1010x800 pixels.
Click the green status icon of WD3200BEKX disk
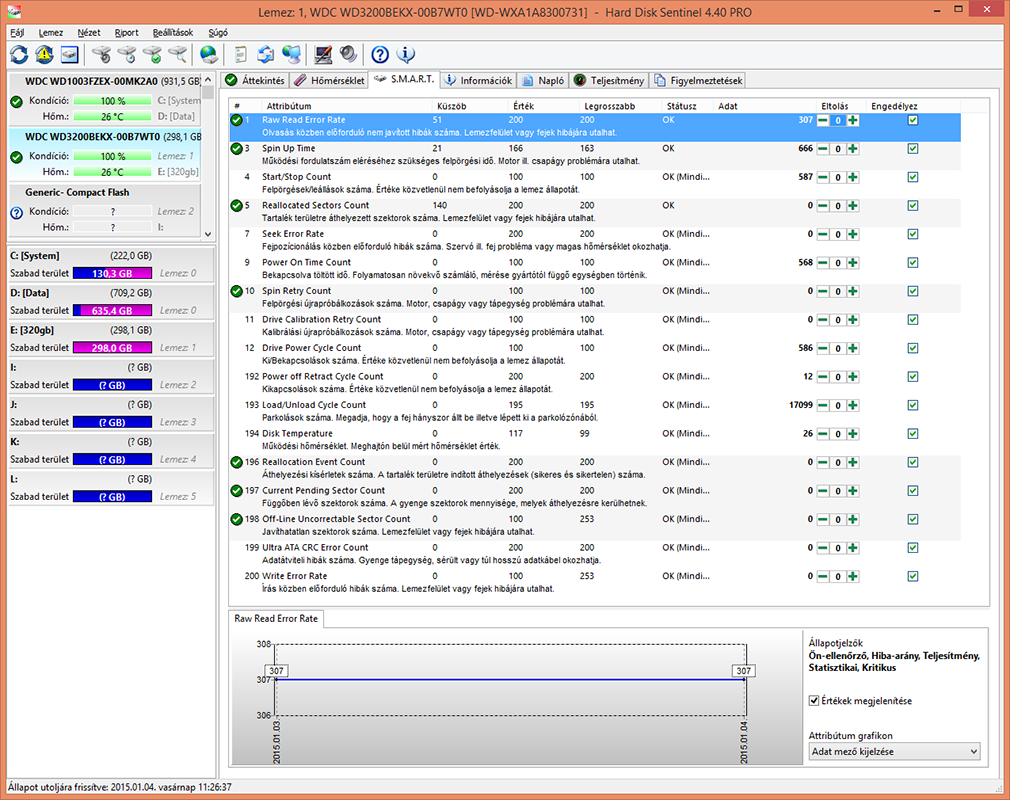(x=17, y=157)
